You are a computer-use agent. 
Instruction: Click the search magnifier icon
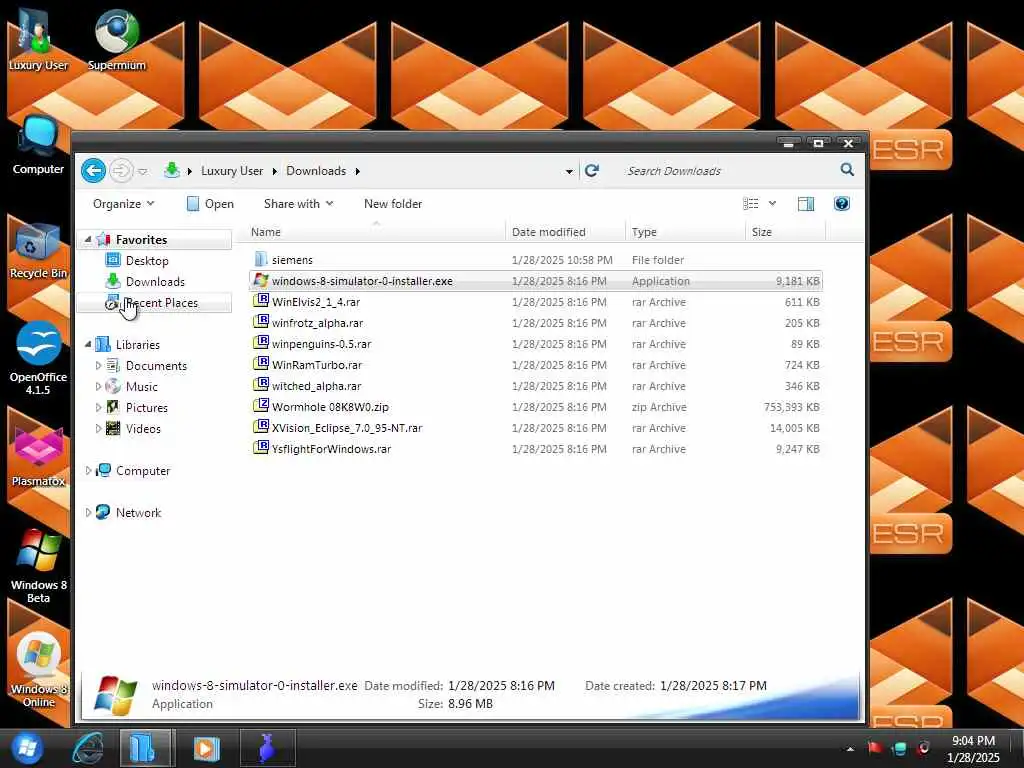(x=847, y=170)
